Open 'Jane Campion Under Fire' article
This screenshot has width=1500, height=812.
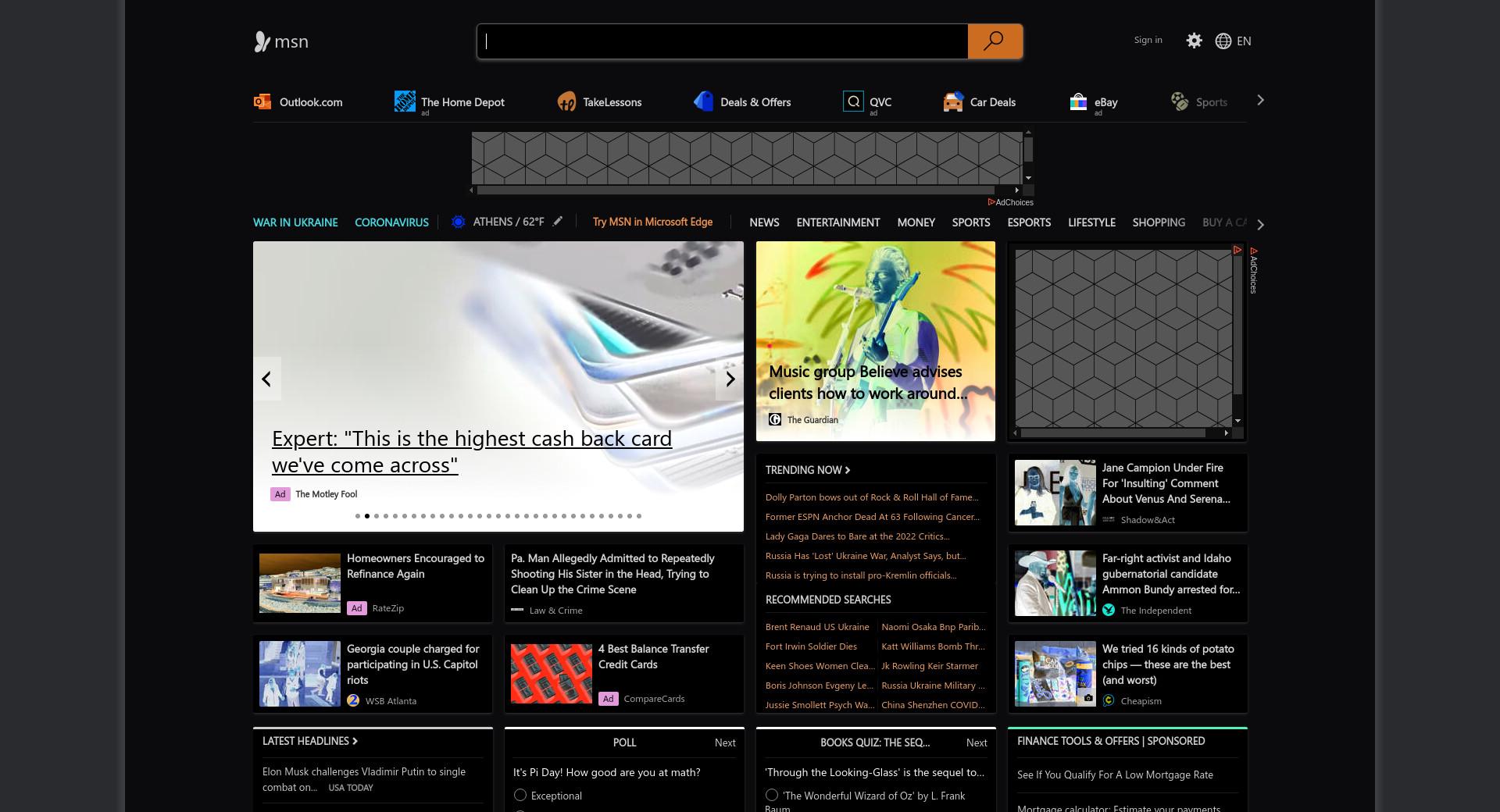[1166, 483]
